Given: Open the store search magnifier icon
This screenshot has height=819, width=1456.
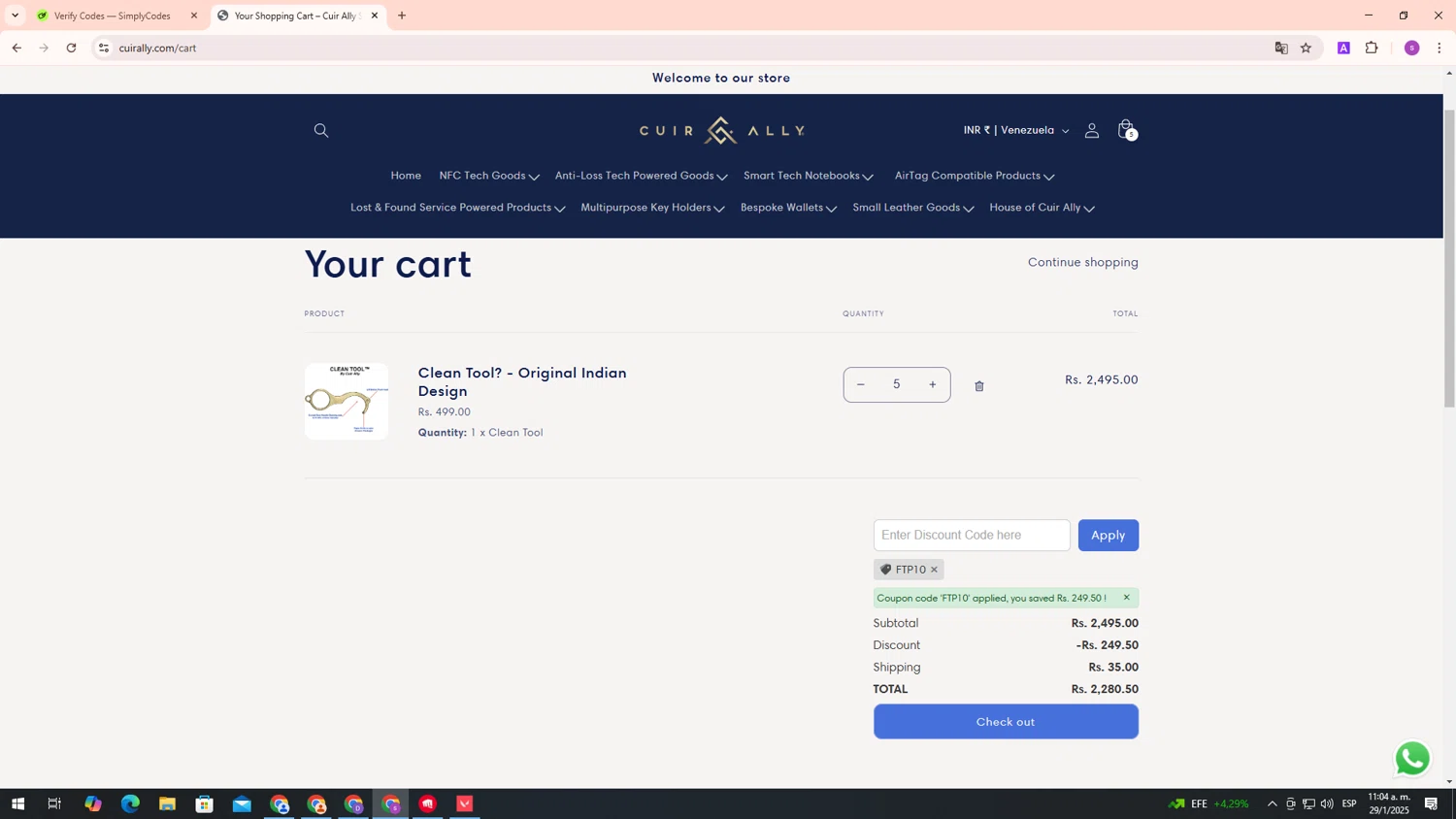Looking at the screenshot, I should [321, 130].
